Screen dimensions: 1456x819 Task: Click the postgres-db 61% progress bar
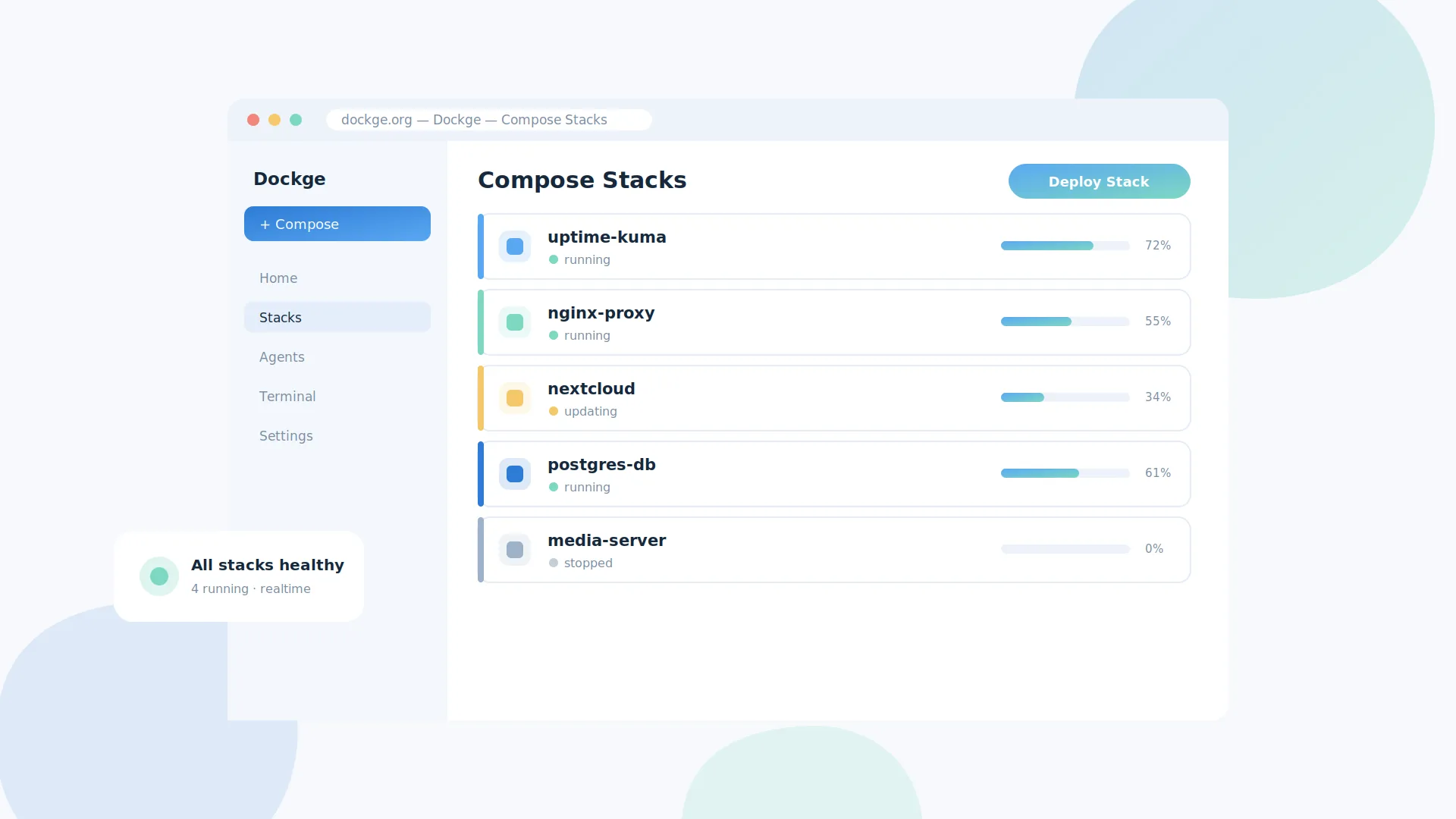(x=1065, y=473)
